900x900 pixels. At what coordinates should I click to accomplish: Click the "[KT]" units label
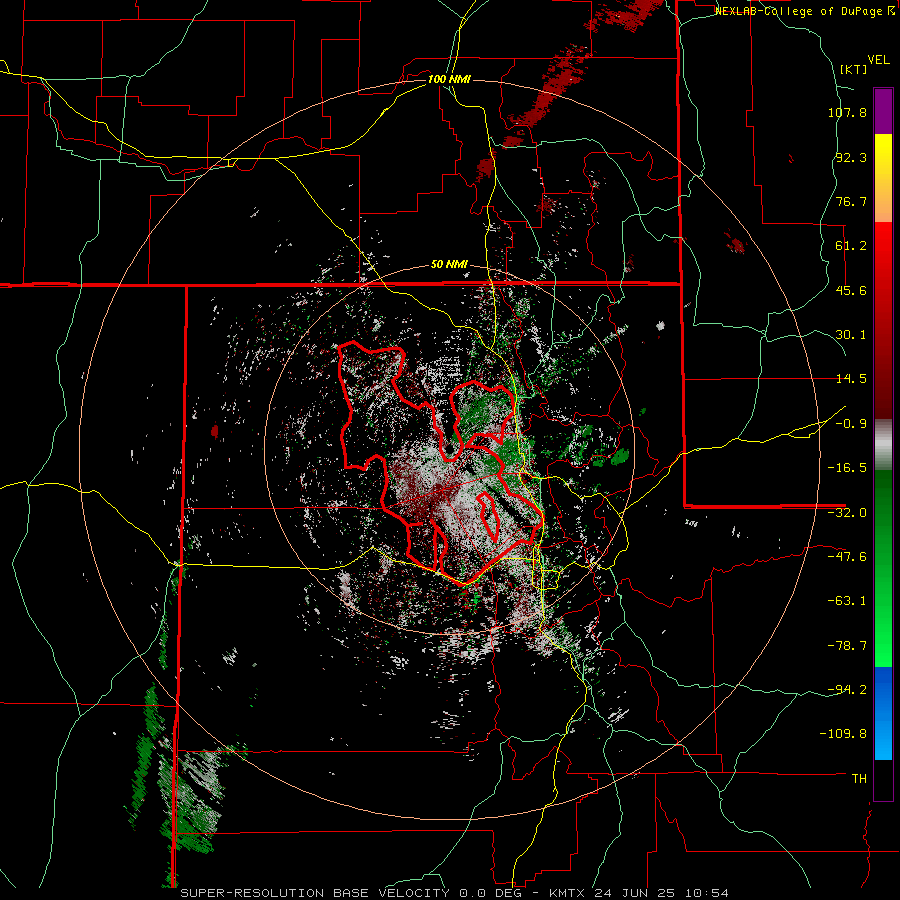coord(854,69)
